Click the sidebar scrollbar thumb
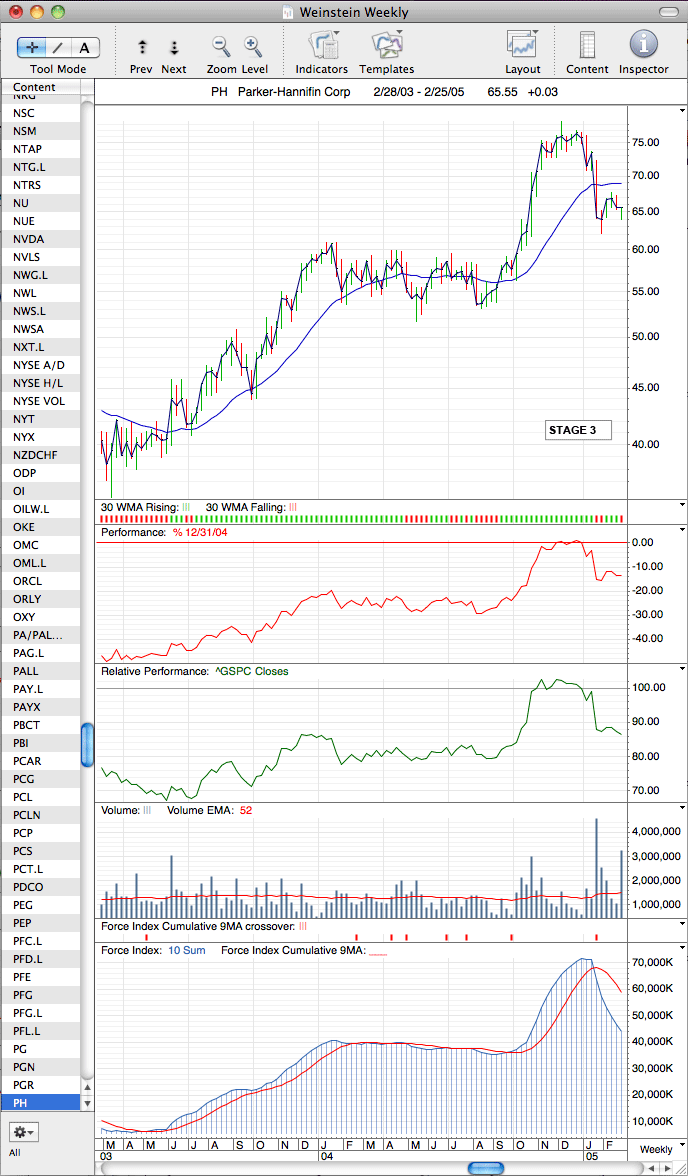Viewport: 688px width, 1176px height. (88, 745)
